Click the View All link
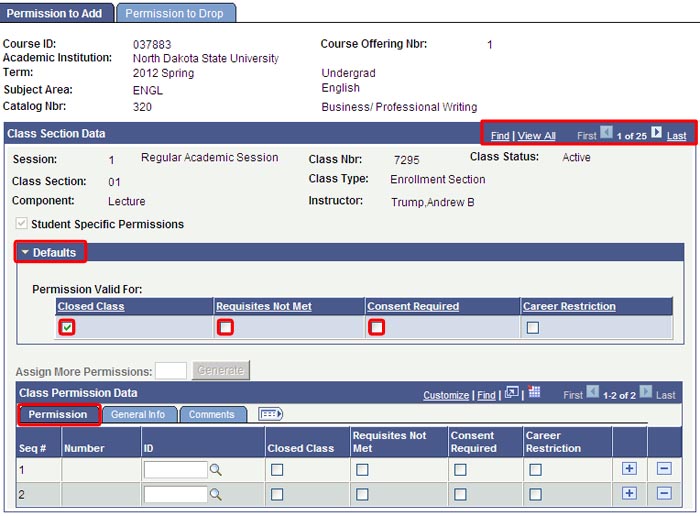Image resolution: width=700 pixels, height=516 pixels. tap(537, 136)
